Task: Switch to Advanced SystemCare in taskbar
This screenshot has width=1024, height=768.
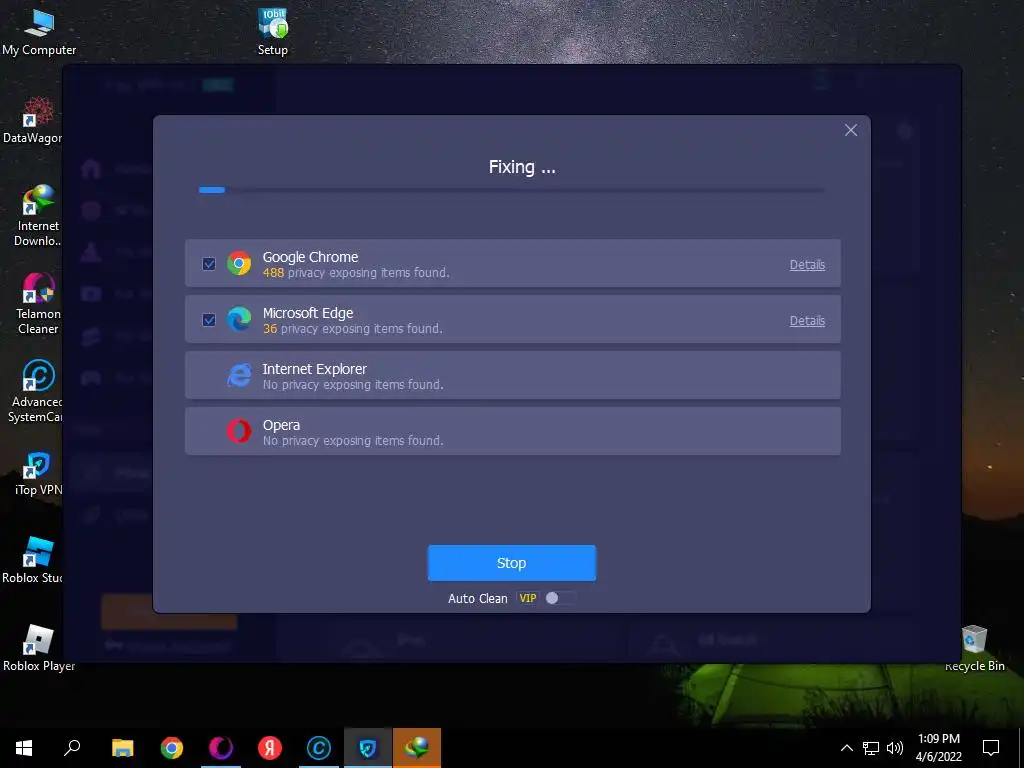Action: [319, 748]
